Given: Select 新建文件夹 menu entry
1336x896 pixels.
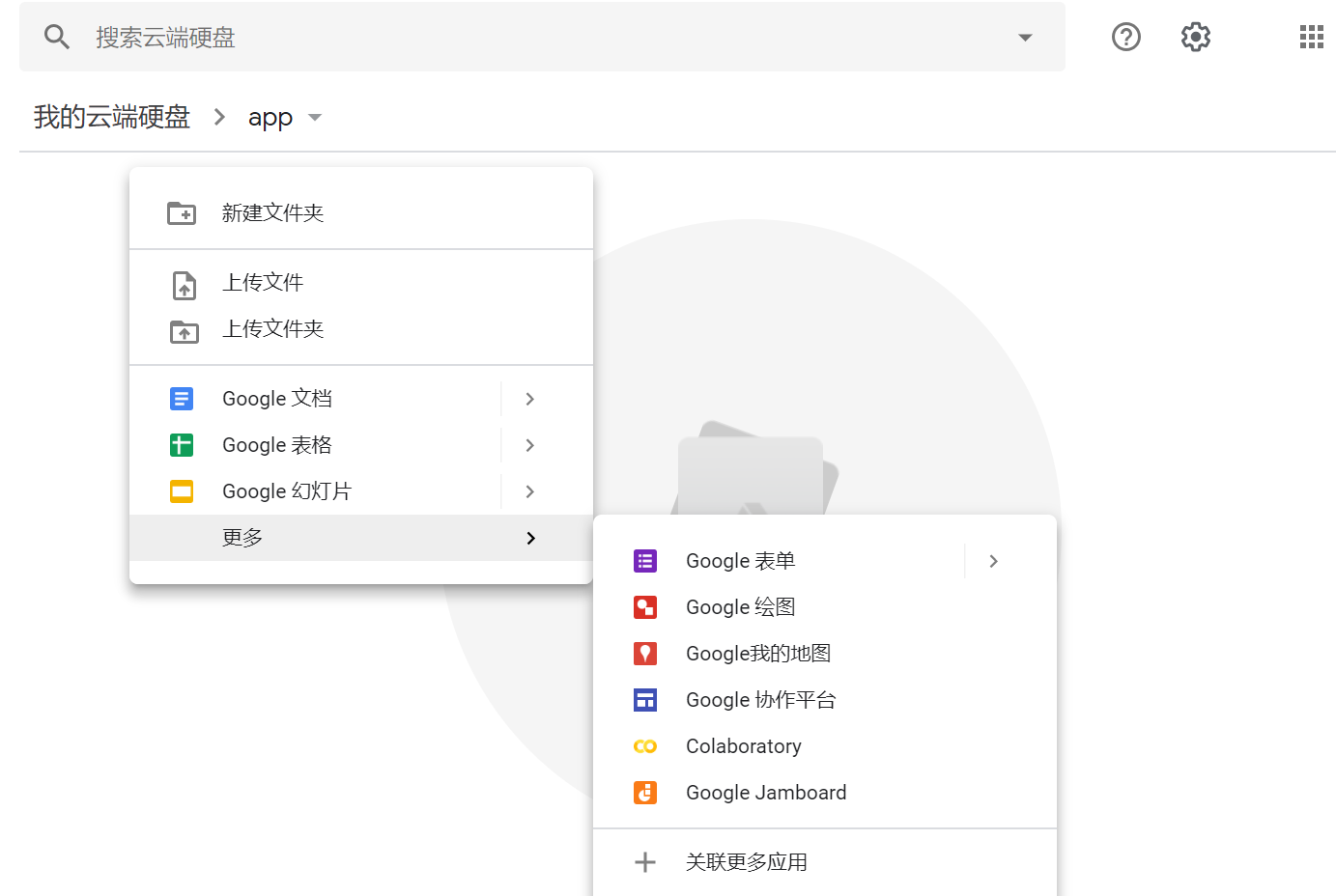Looking at the screenshot, I should (x=361, y=213).
